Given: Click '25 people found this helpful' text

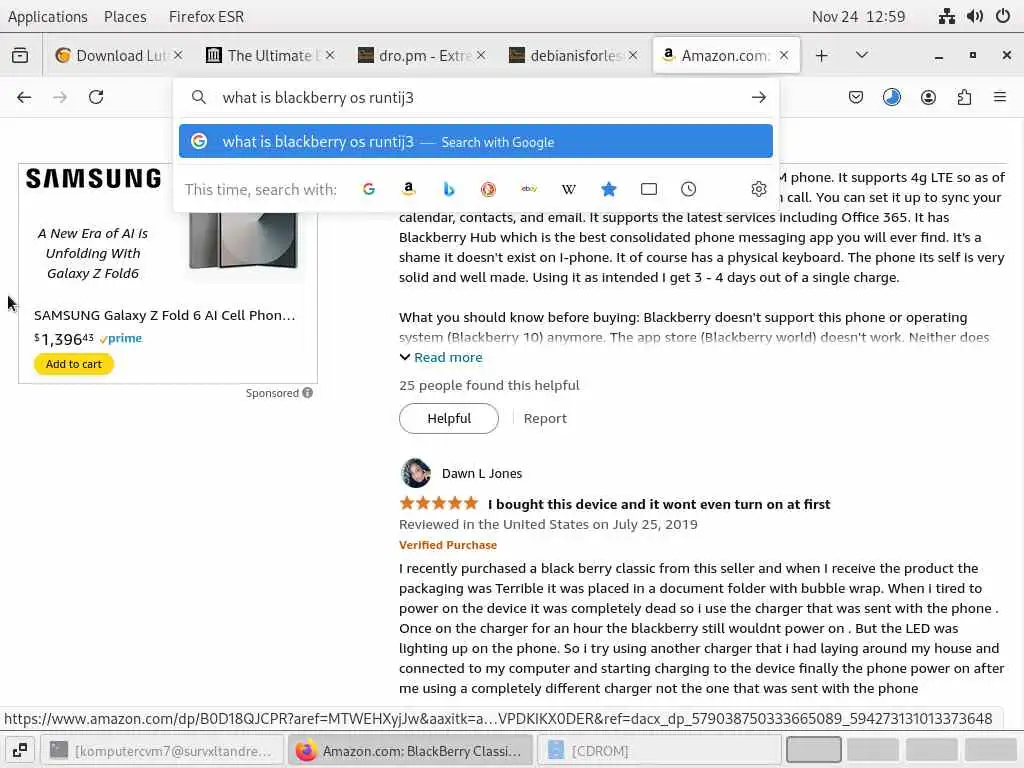Looking at the screenshot, I should pos(489,385).
